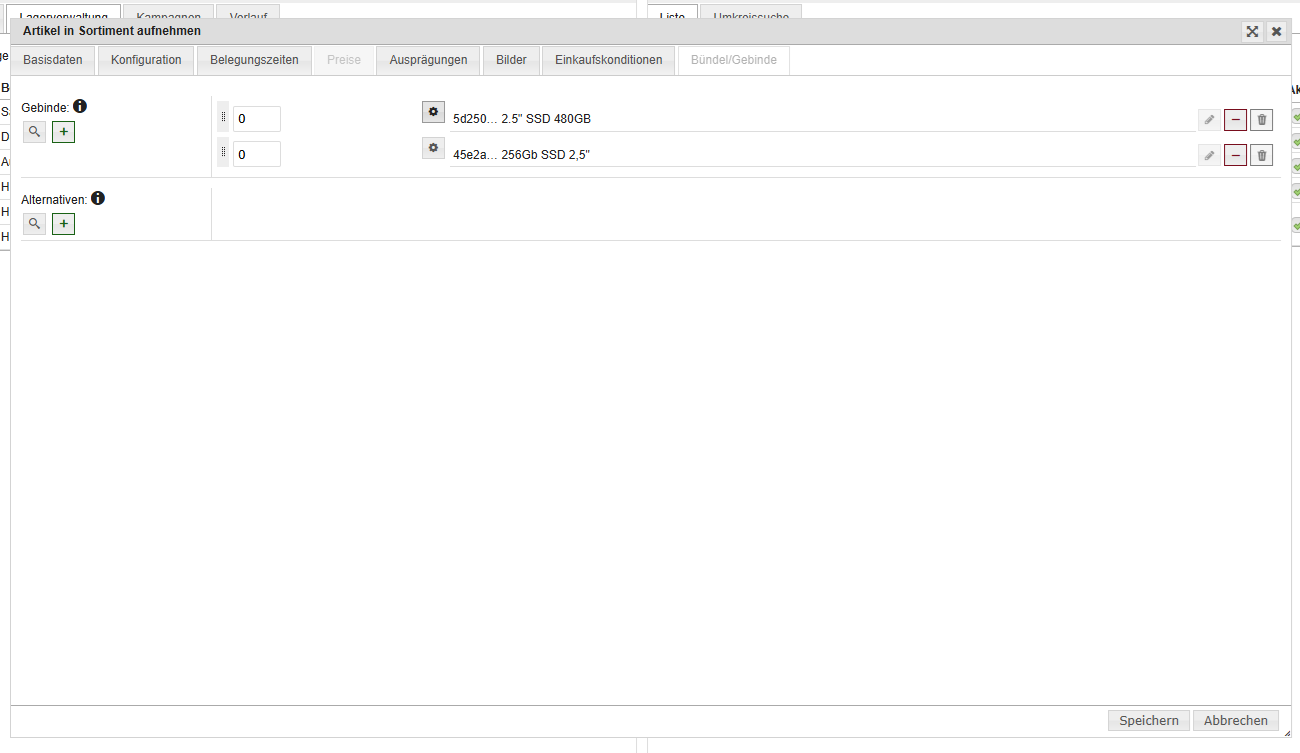
Task: Delete the 2.5" SSD 480GB entry
Action: pos(1261,120)
